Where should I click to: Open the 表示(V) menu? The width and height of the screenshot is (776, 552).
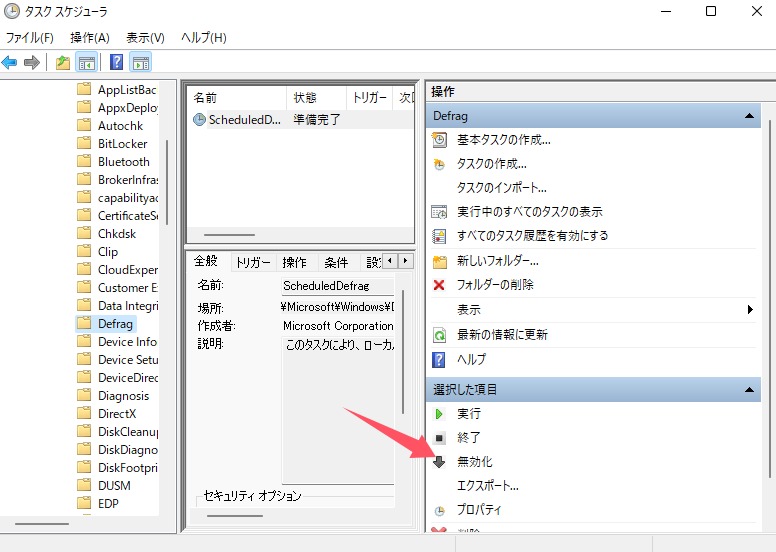pos(145,38)
